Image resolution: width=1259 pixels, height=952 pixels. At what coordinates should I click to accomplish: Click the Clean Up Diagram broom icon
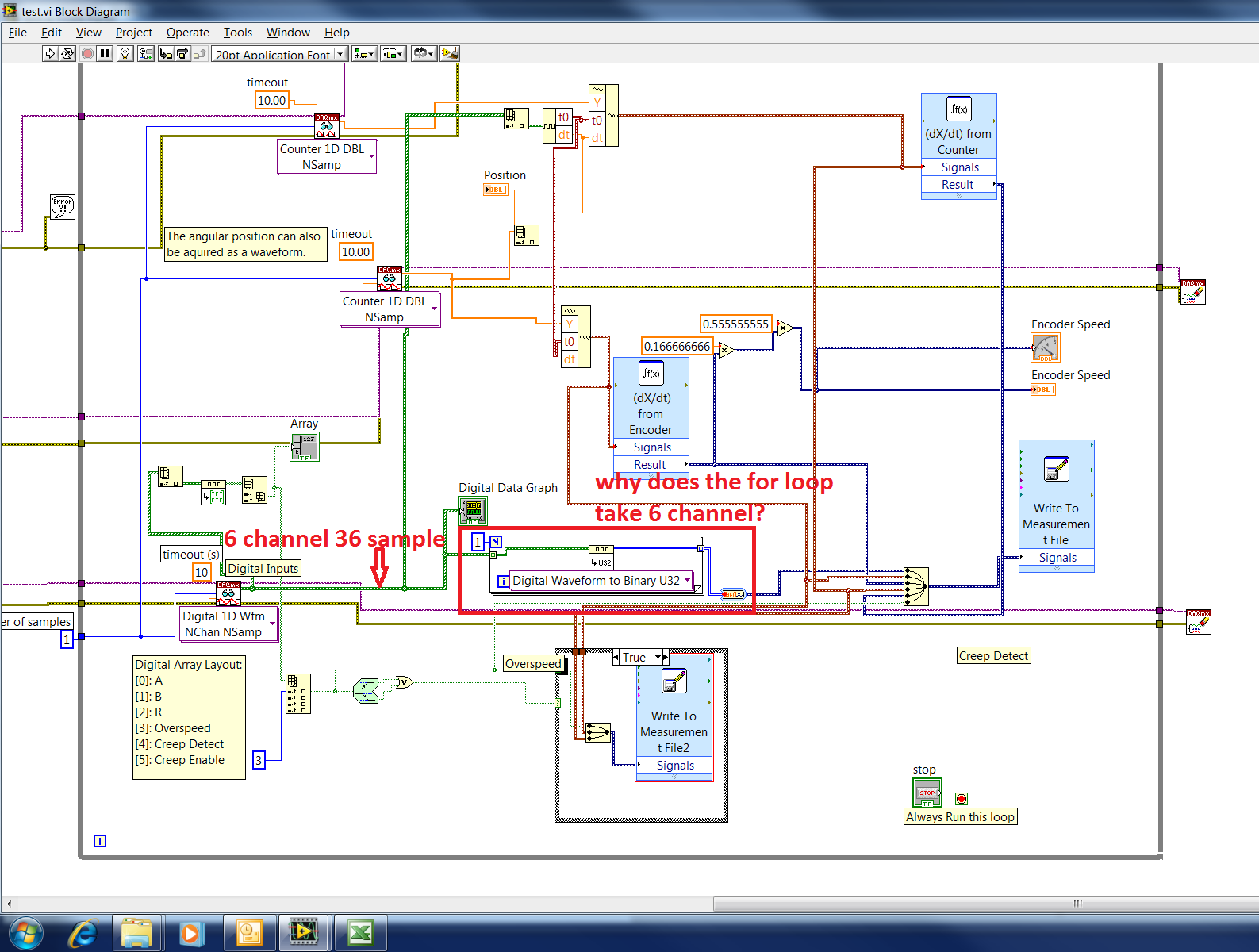point(450,54)
